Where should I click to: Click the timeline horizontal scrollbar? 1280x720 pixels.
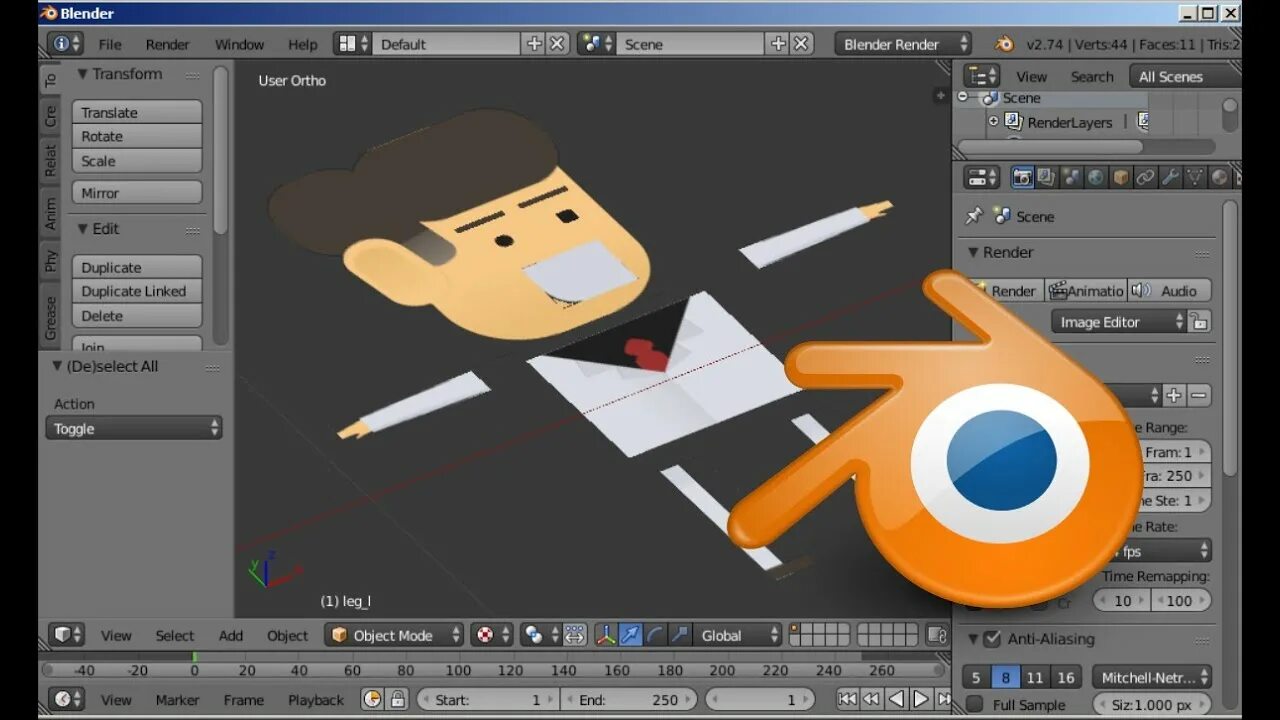click(x=492, y=670)
